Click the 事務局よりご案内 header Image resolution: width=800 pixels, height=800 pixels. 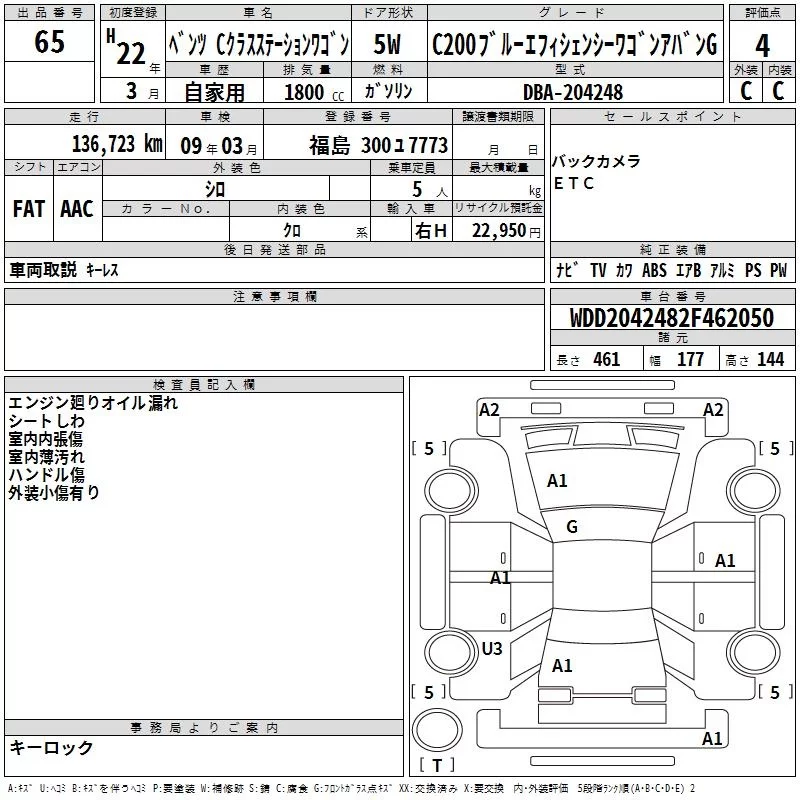(204, 728)
